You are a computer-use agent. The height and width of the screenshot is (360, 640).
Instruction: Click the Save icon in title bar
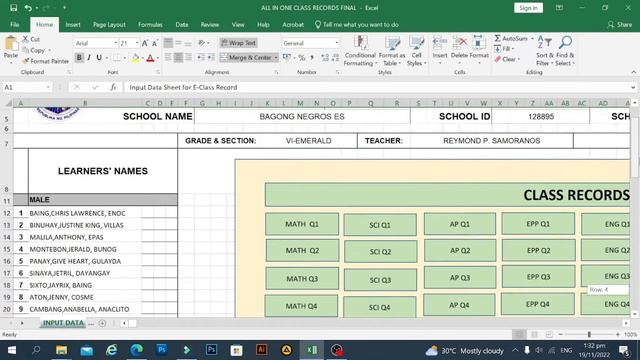point(13,8)
